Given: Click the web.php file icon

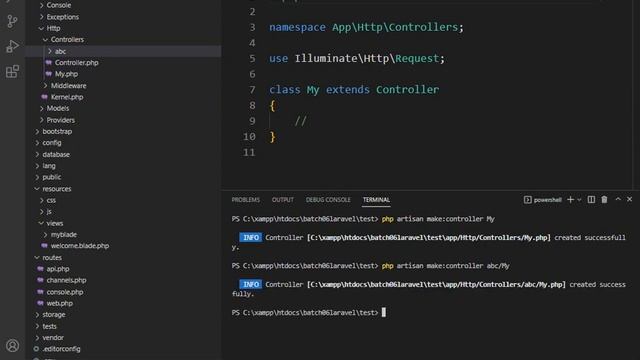Looking at the screenshot, I should pyautogui.click(x=40, y=303).
